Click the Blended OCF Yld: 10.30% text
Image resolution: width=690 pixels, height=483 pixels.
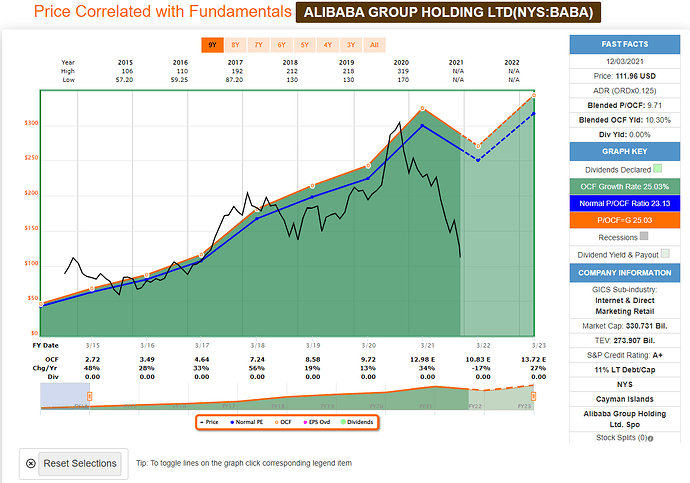pos(624,120)
